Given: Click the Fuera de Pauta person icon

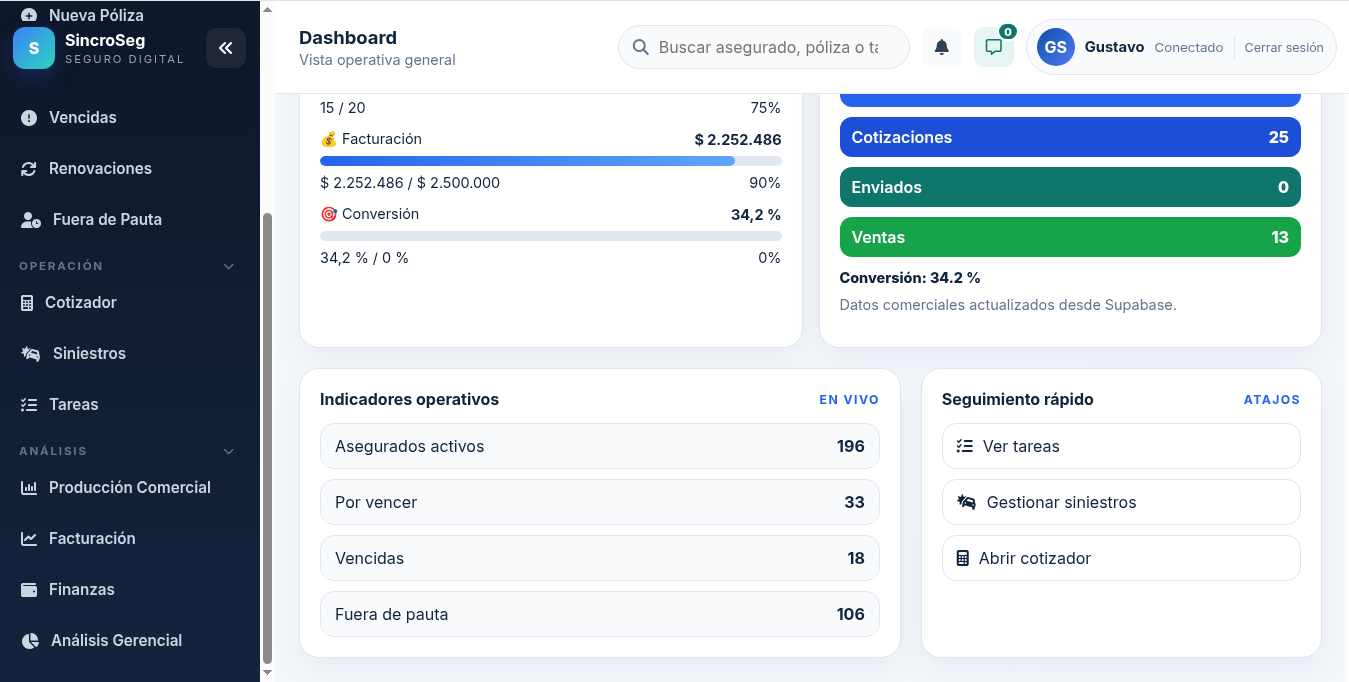Looking at the screenshot, I should coord(31,220).
